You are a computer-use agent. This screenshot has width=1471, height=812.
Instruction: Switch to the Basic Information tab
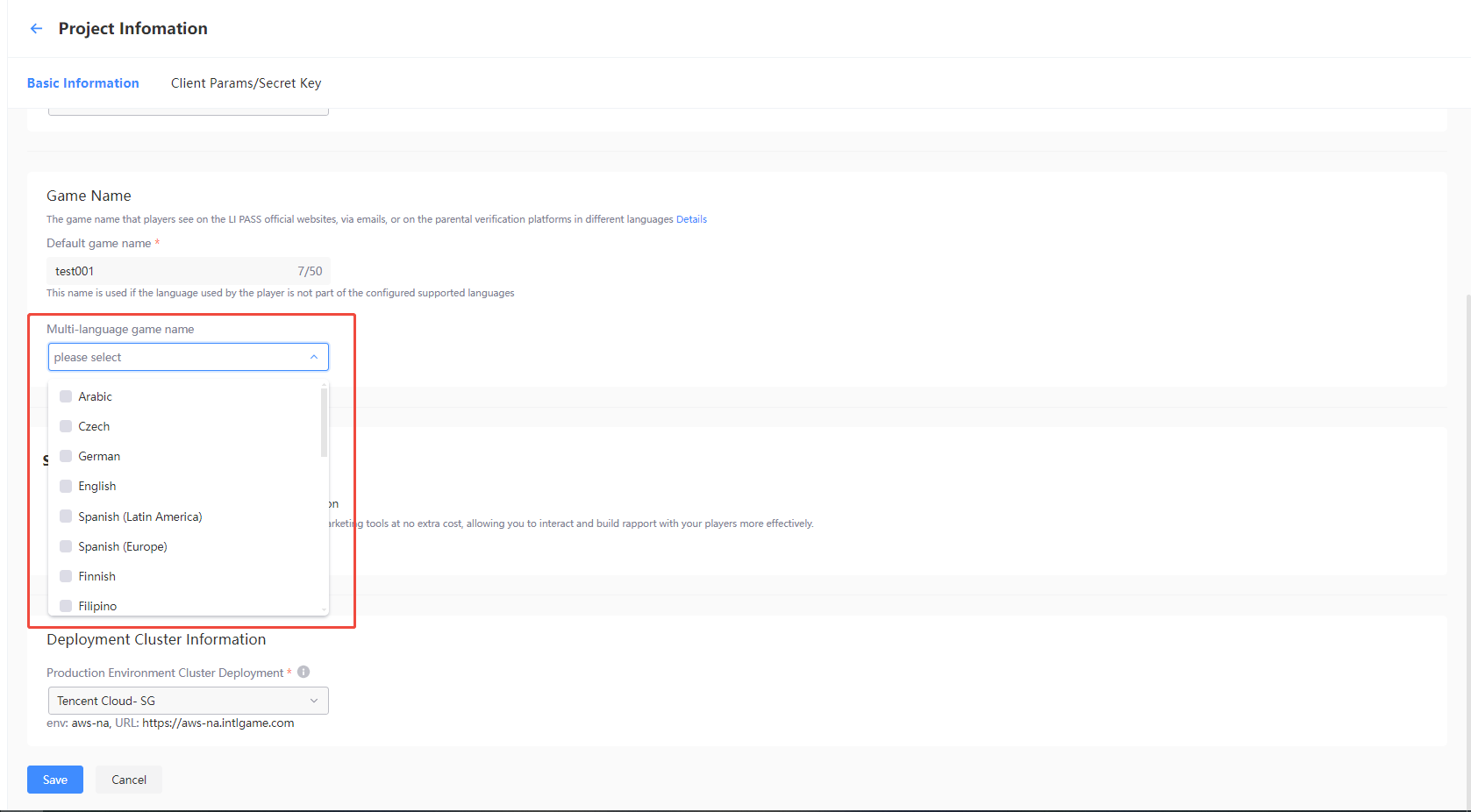coord(83,83)
